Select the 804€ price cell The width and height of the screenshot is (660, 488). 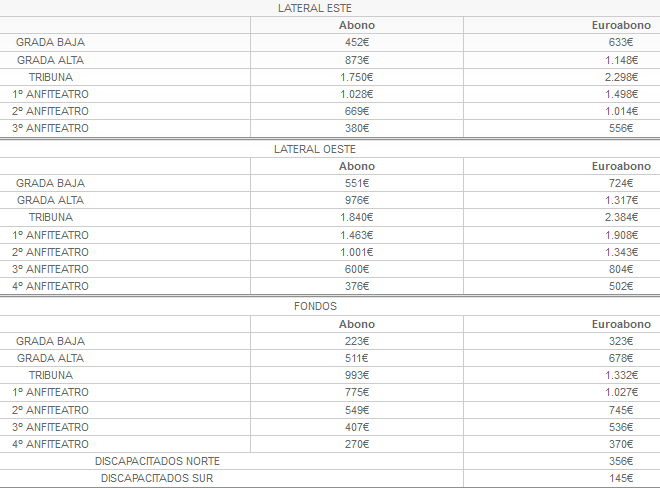621,269
